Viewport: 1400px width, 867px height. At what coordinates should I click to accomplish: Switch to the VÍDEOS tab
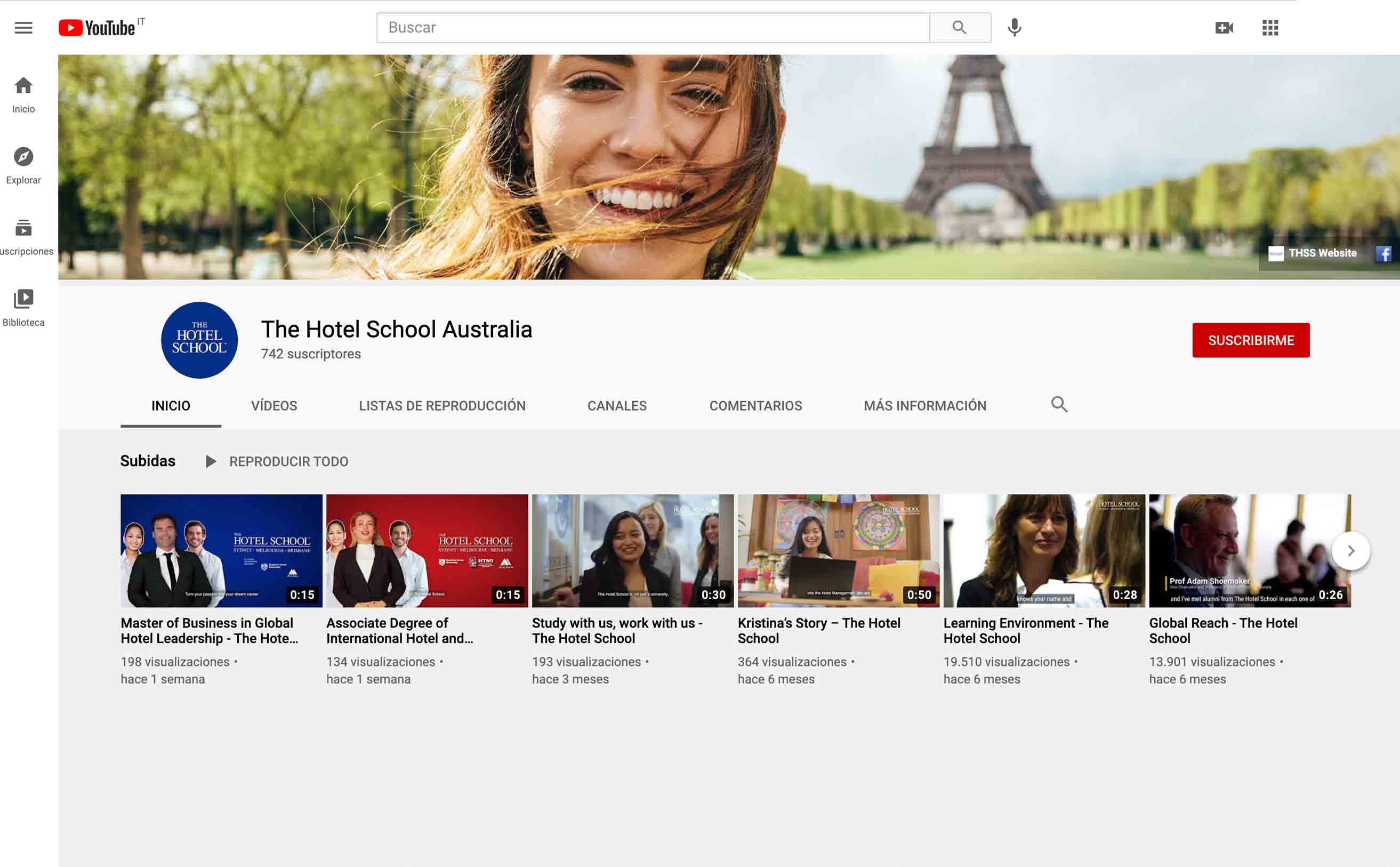coord(274,406)
